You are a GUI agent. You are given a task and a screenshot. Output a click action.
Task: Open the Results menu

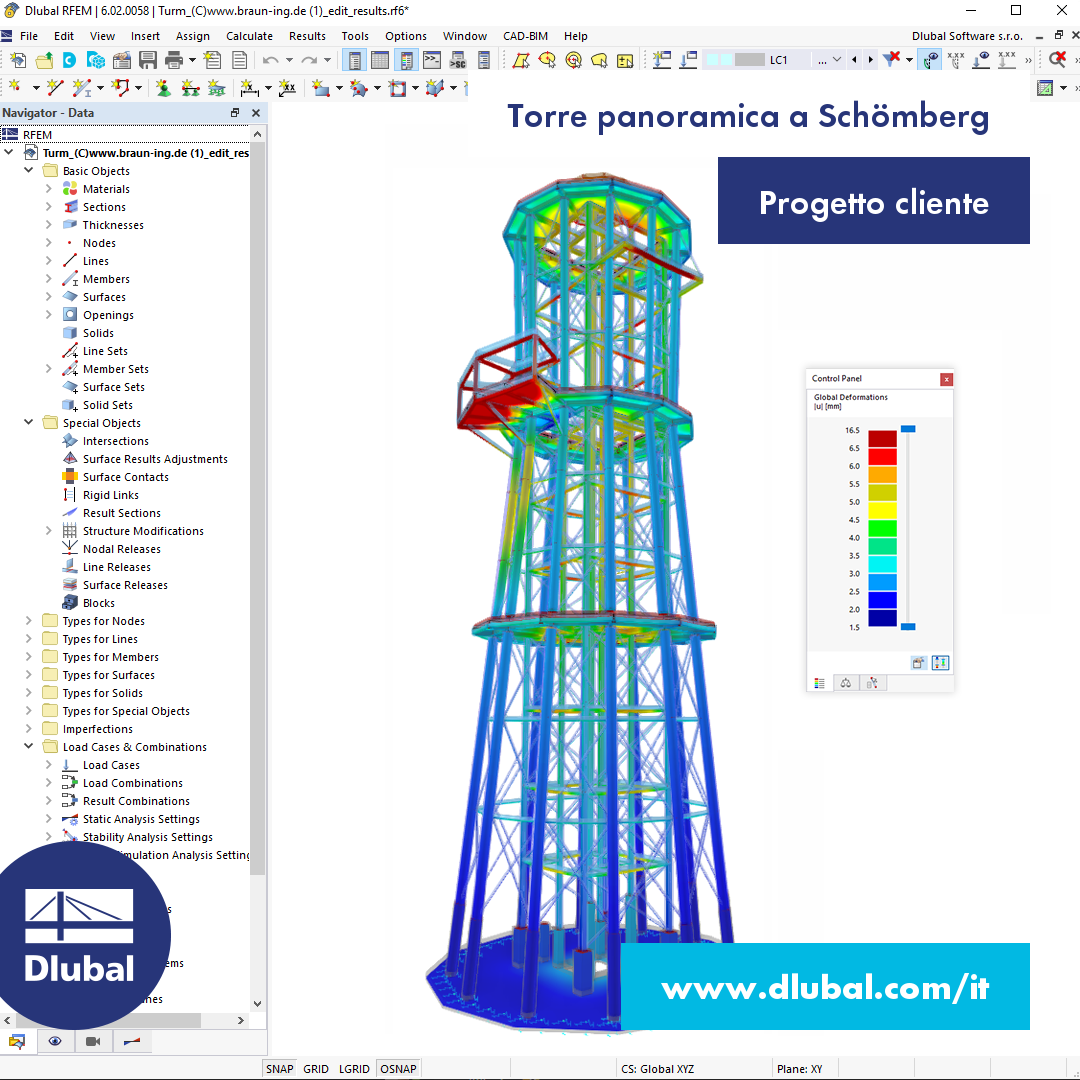tap(307, 36)
